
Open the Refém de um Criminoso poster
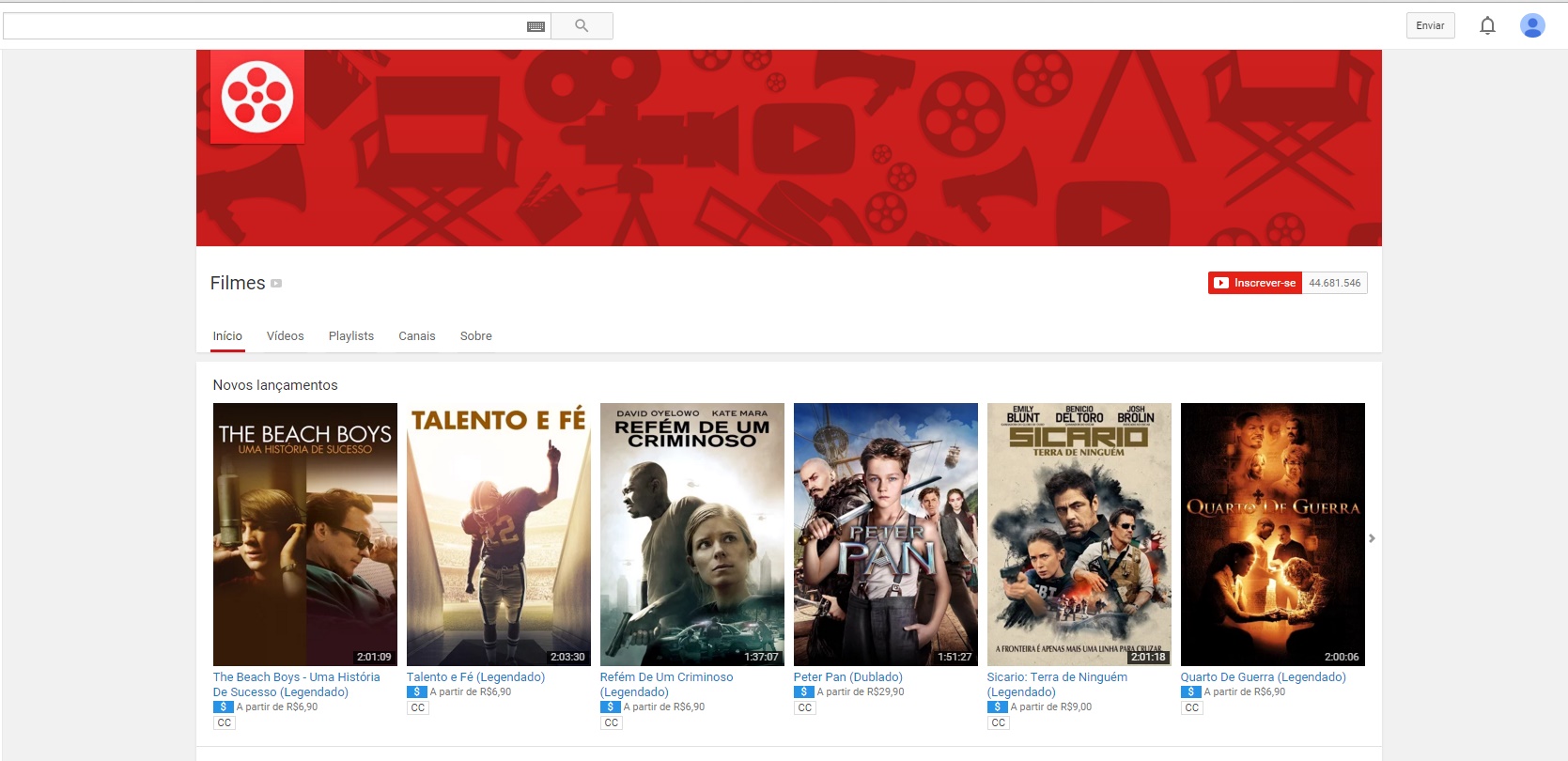click(692, 535)
